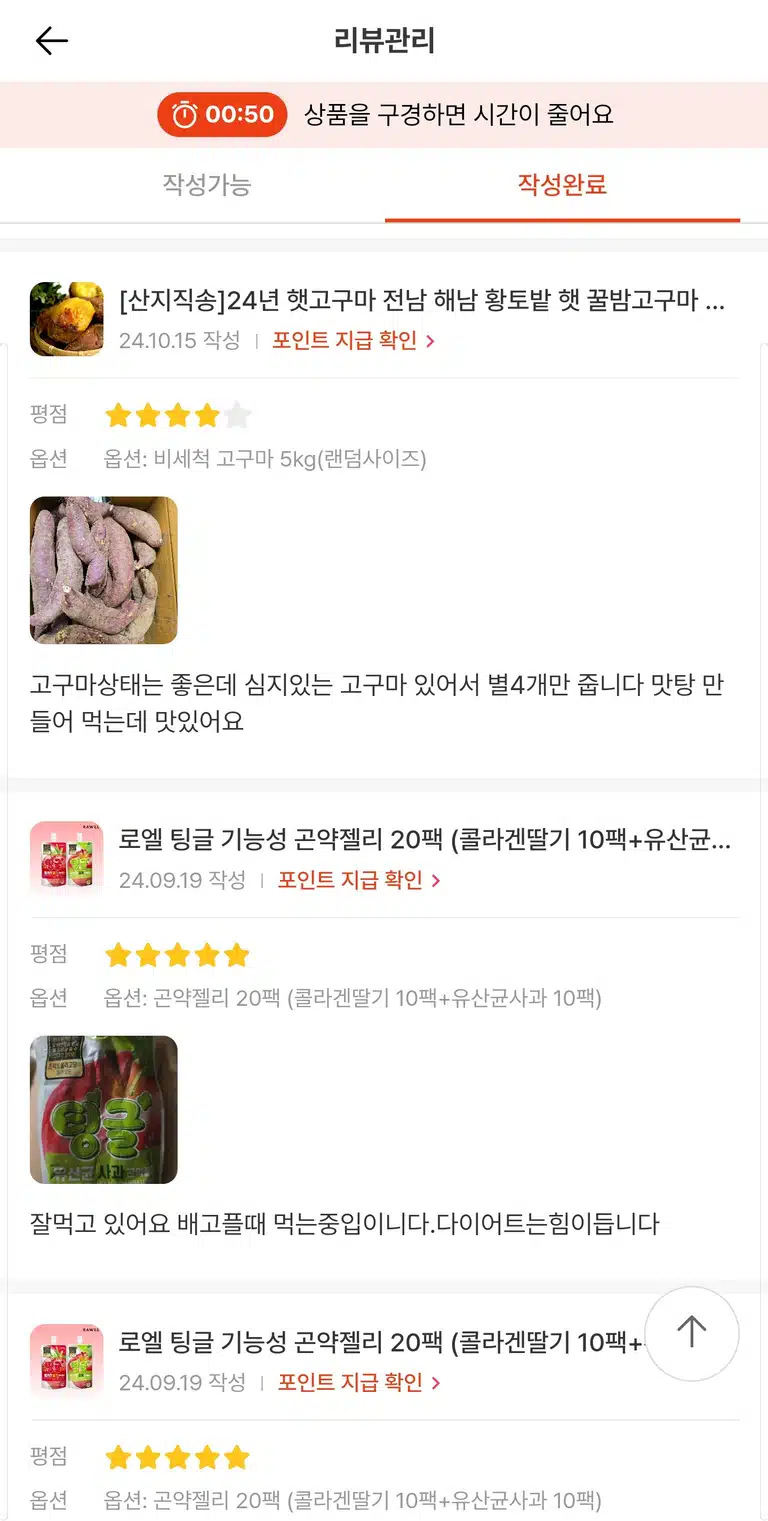Image resolution: width=768 pixels, height=1521 pixels.
Task: Tap the scroll-to-top arrow button
Action: 691,1333
